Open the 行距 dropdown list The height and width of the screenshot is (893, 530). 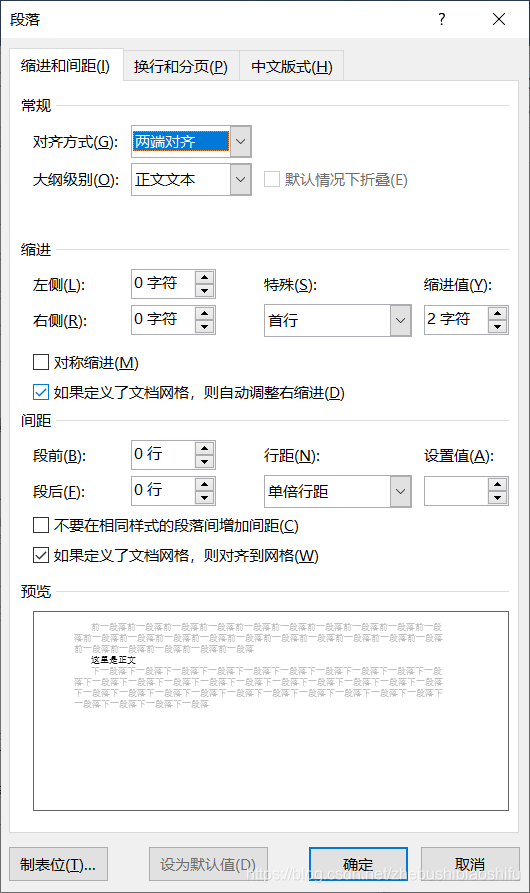click(x=400, y=491)
